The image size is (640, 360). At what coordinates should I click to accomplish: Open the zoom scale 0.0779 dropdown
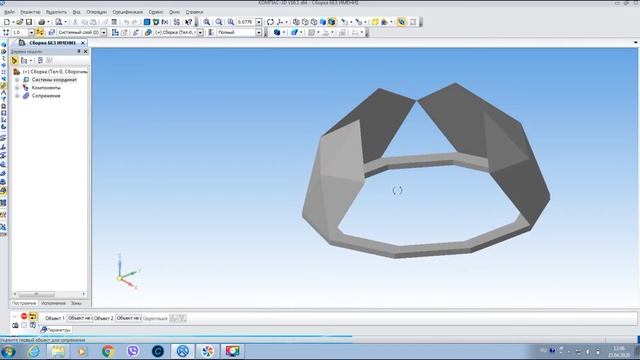(x=259, y=22)
